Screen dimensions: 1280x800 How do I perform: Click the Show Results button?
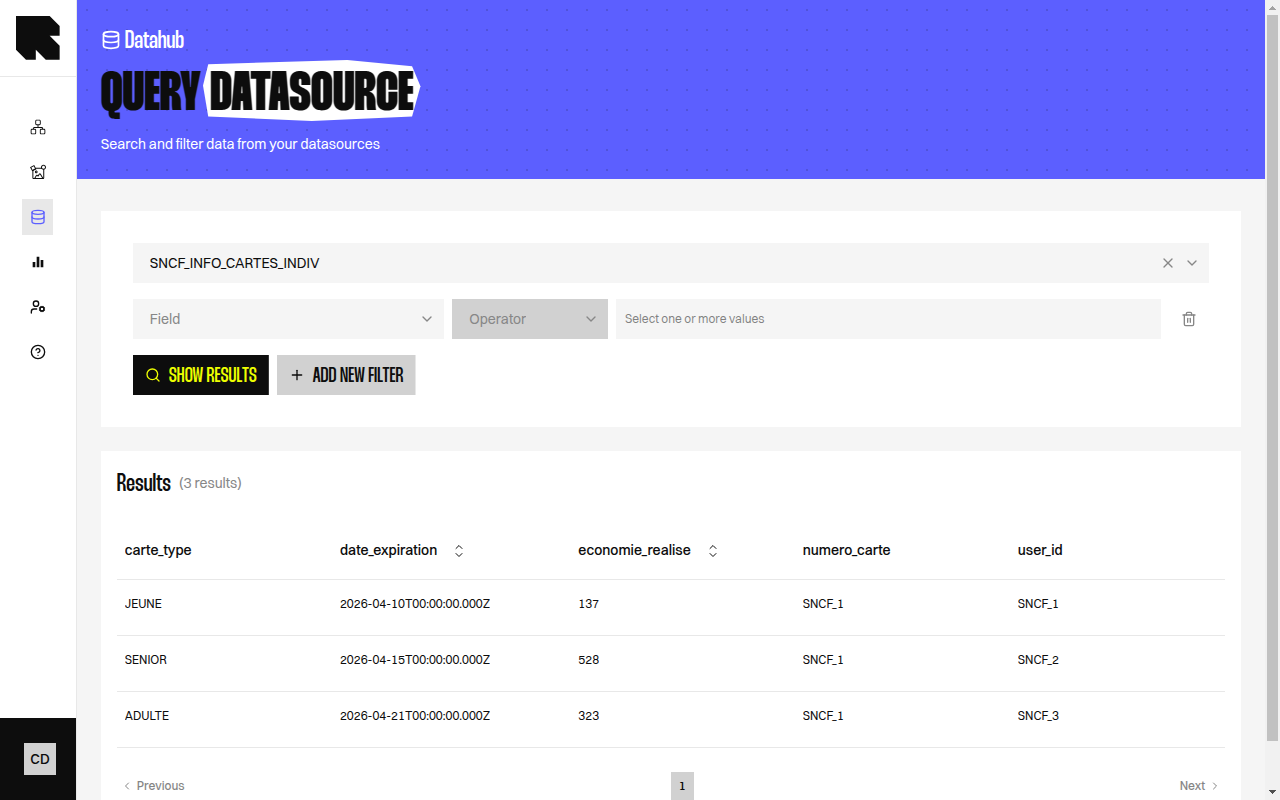pos(201,375)
